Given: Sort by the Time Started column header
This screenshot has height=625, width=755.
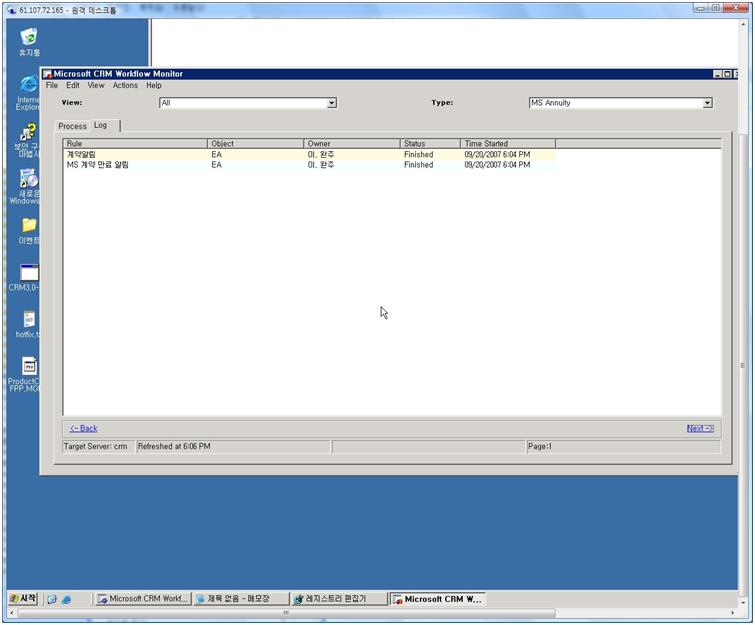Looking at the screenshot, I should click(x=508, y=143).
